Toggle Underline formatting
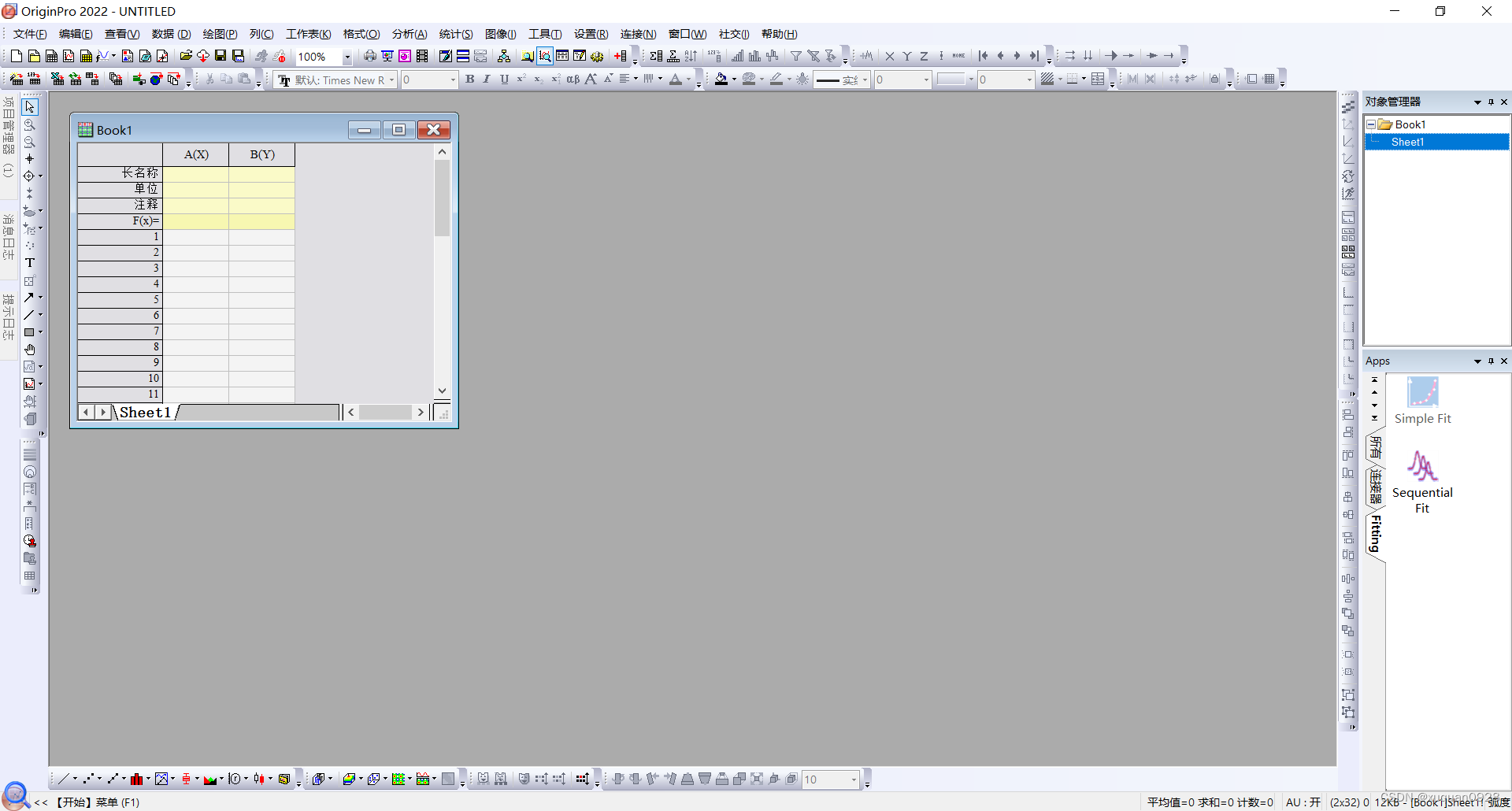This screenshot has width=1512, height=811. coord(504,79)
